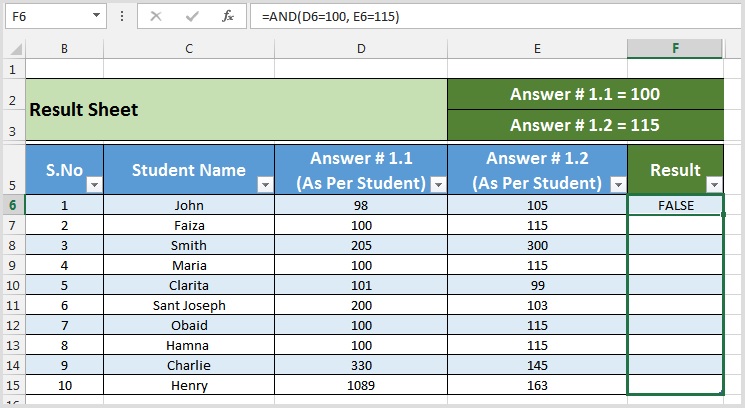Select Charlie's answer 330
The height and width of the screenshot is (408, 745).
point(361,365)
